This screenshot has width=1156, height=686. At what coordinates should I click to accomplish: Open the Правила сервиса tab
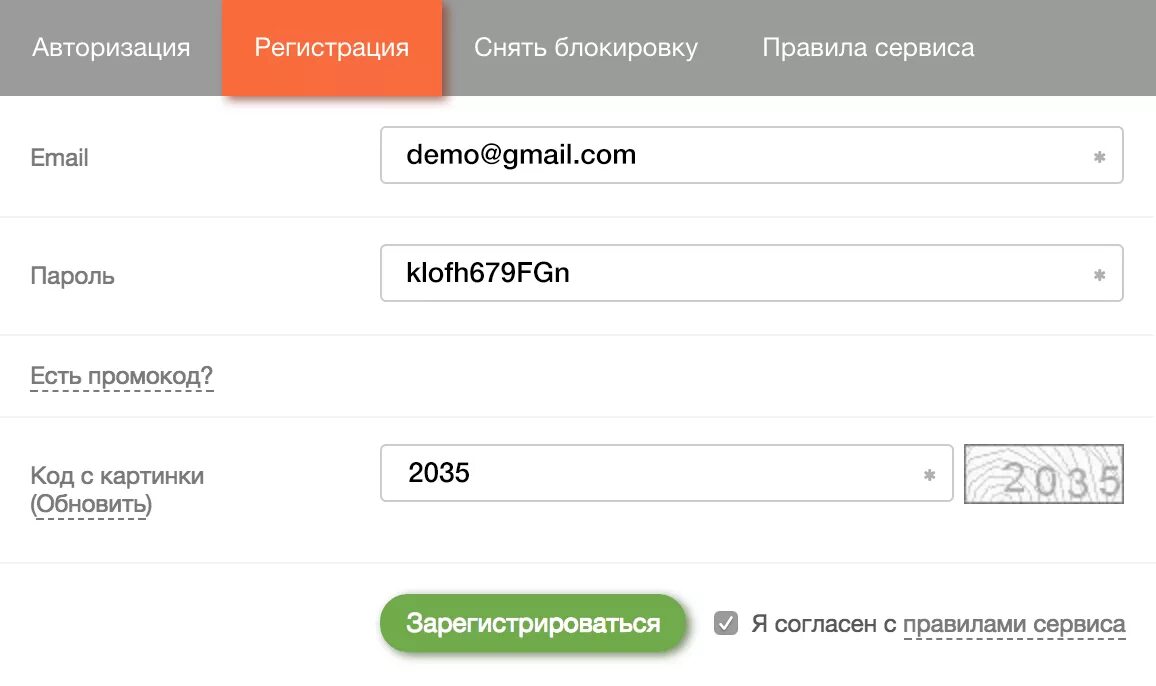868,48
